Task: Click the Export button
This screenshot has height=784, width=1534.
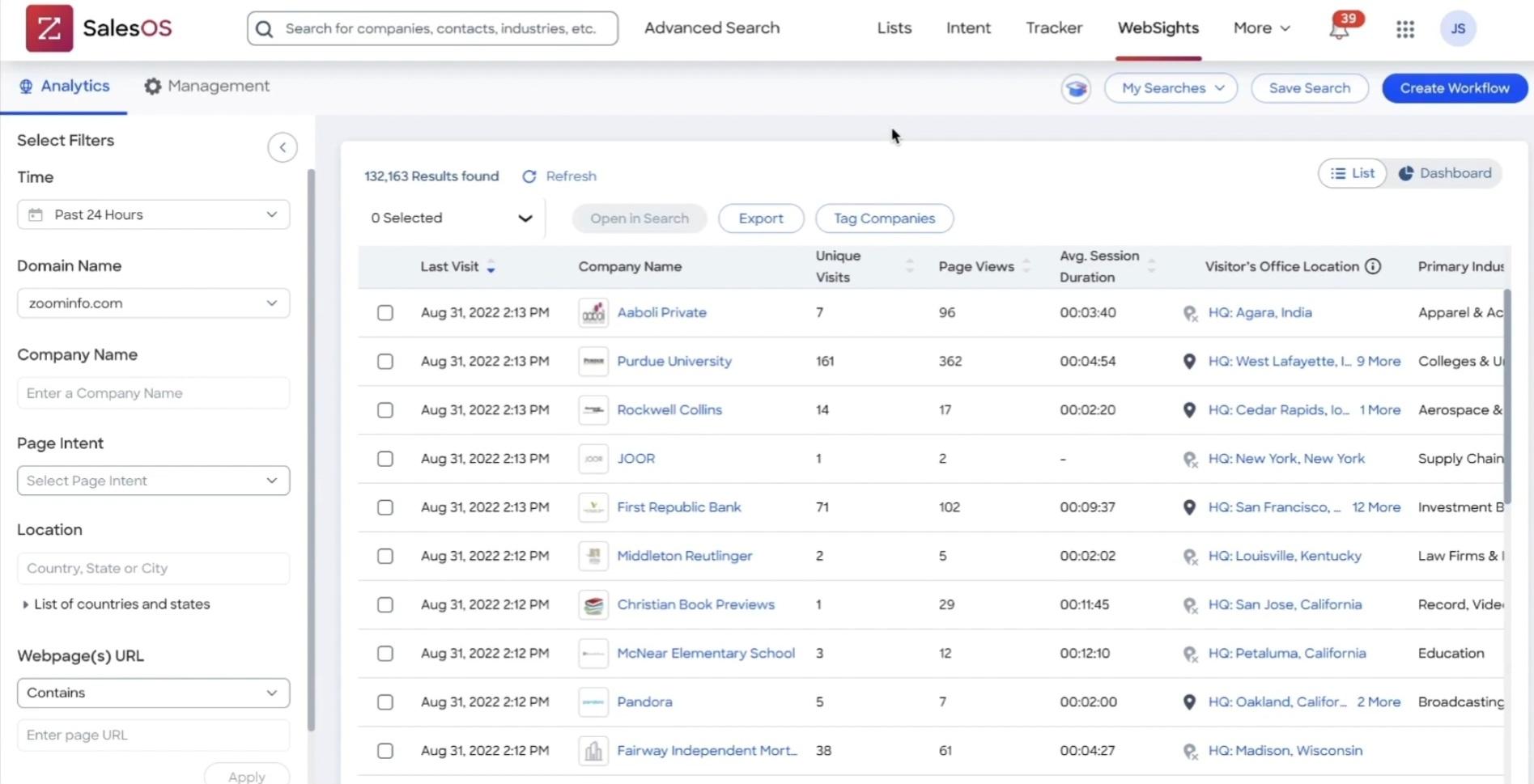Action: [761, 218]
